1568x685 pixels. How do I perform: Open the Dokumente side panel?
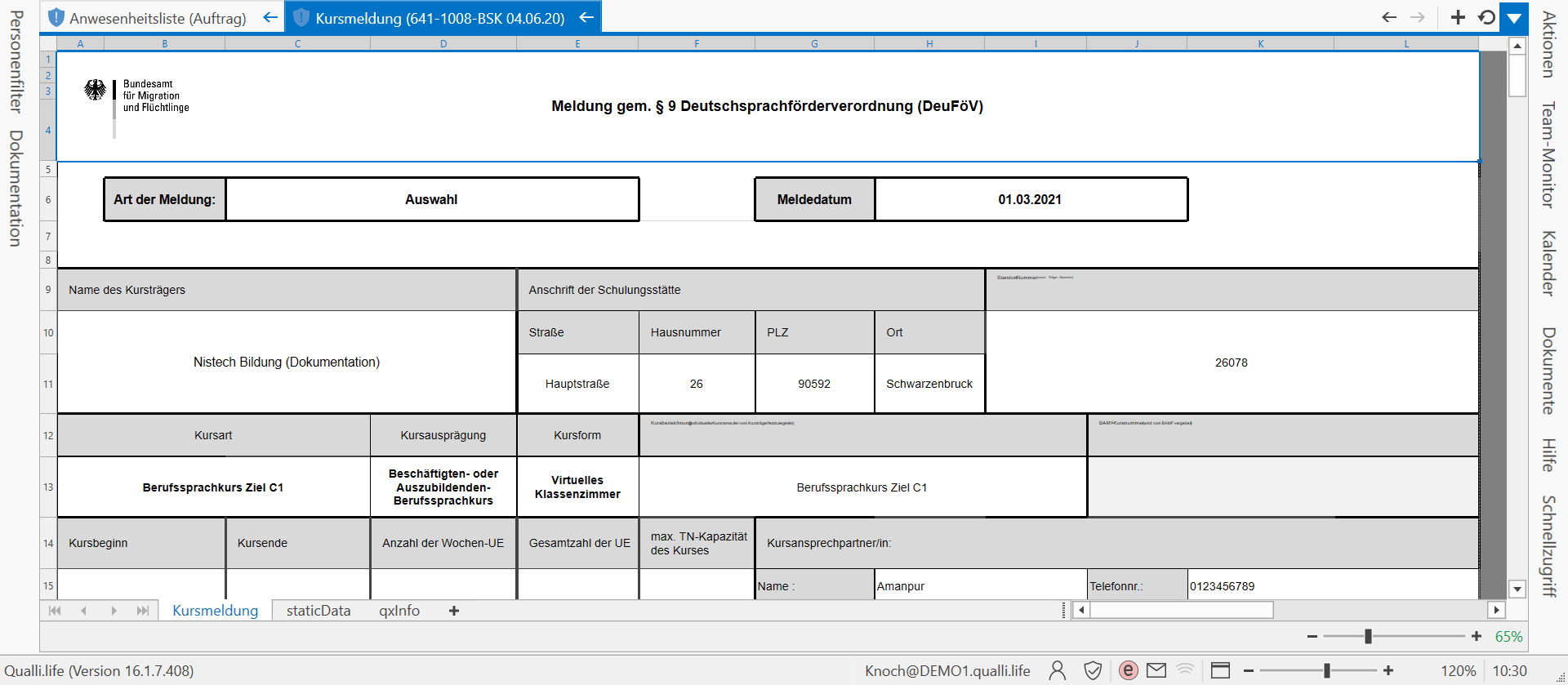coord(1548,371)
